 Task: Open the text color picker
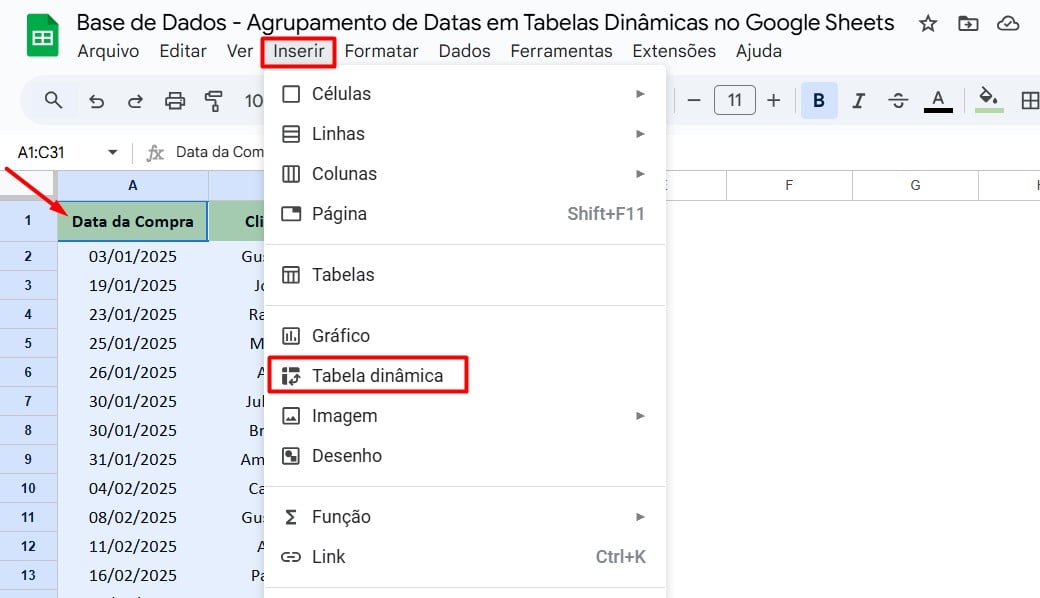[x=938, y=101]
